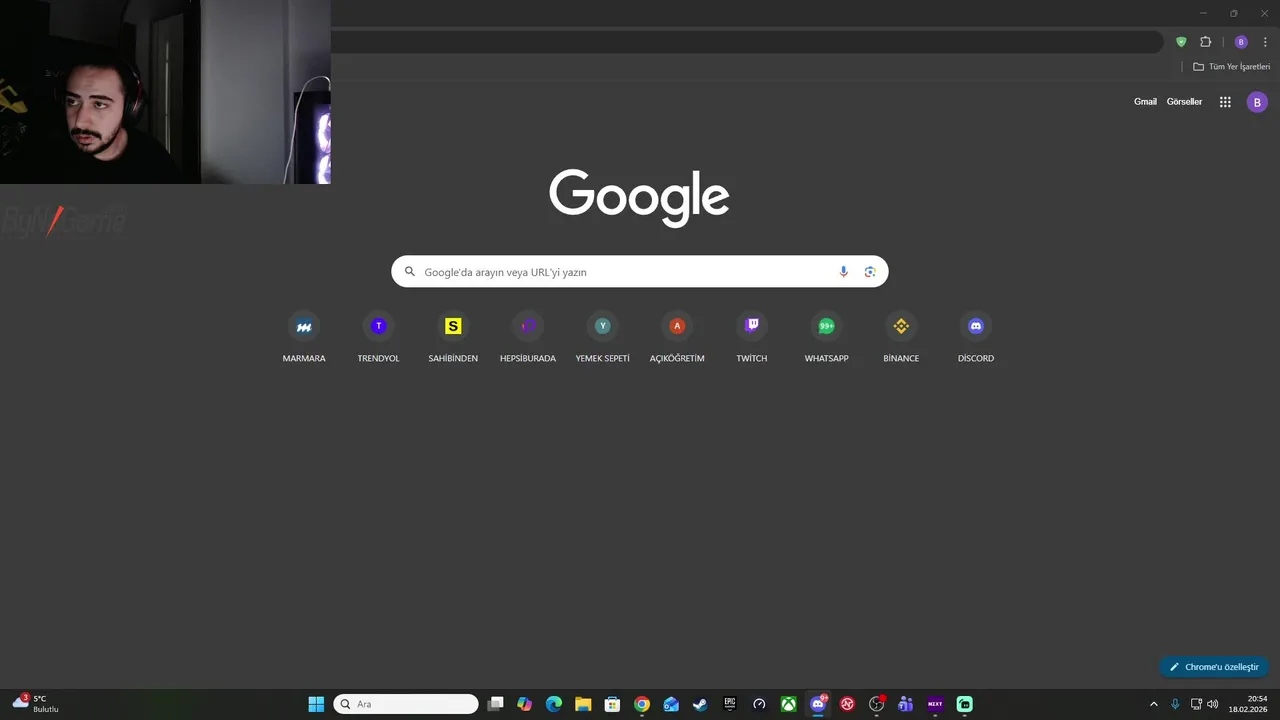Switch to Chrome on taskbar

click(x=642, y=704)
